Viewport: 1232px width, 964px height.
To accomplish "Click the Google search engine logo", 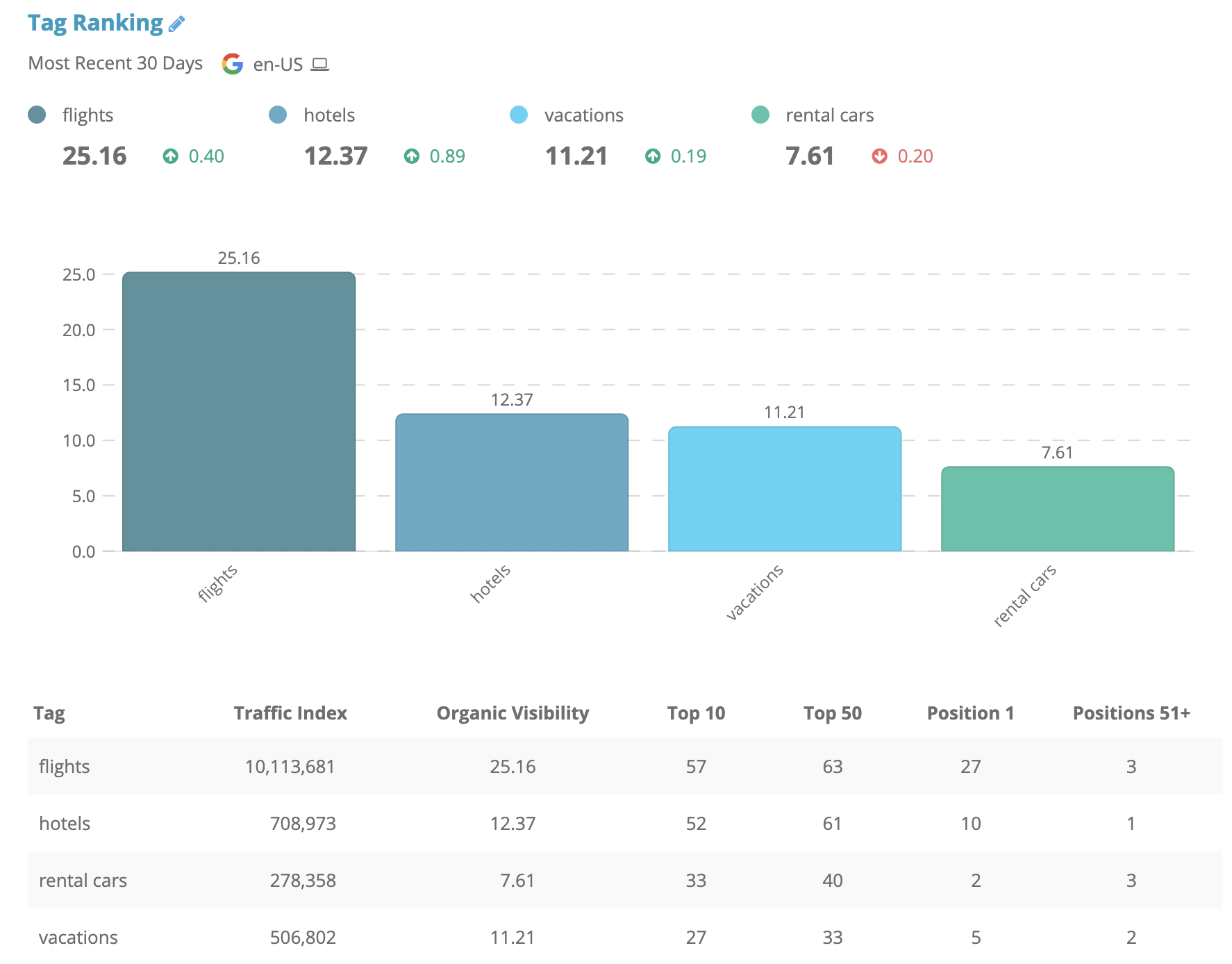I will pos(232,64).
